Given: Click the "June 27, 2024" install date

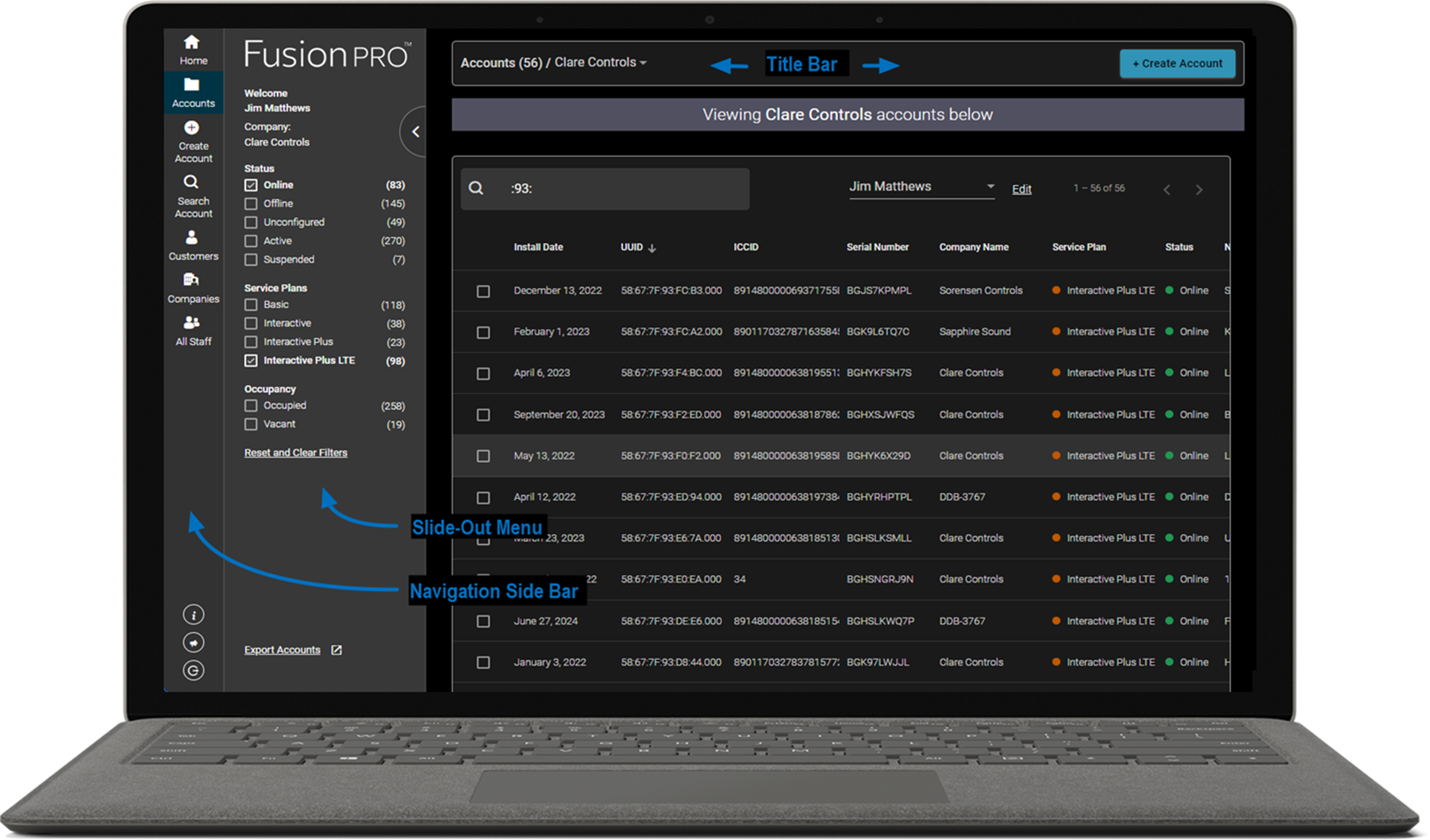Looking at the screenshot, I should click(545, 621).
